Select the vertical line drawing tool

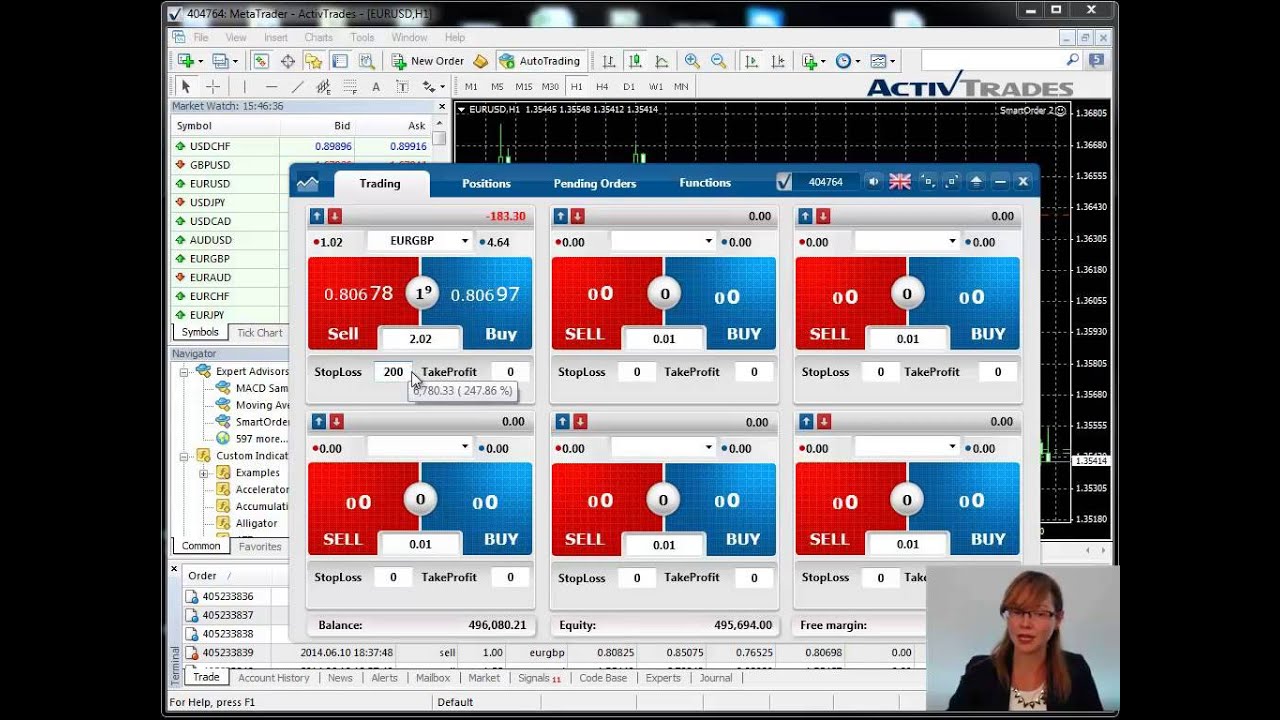(245, 86)
